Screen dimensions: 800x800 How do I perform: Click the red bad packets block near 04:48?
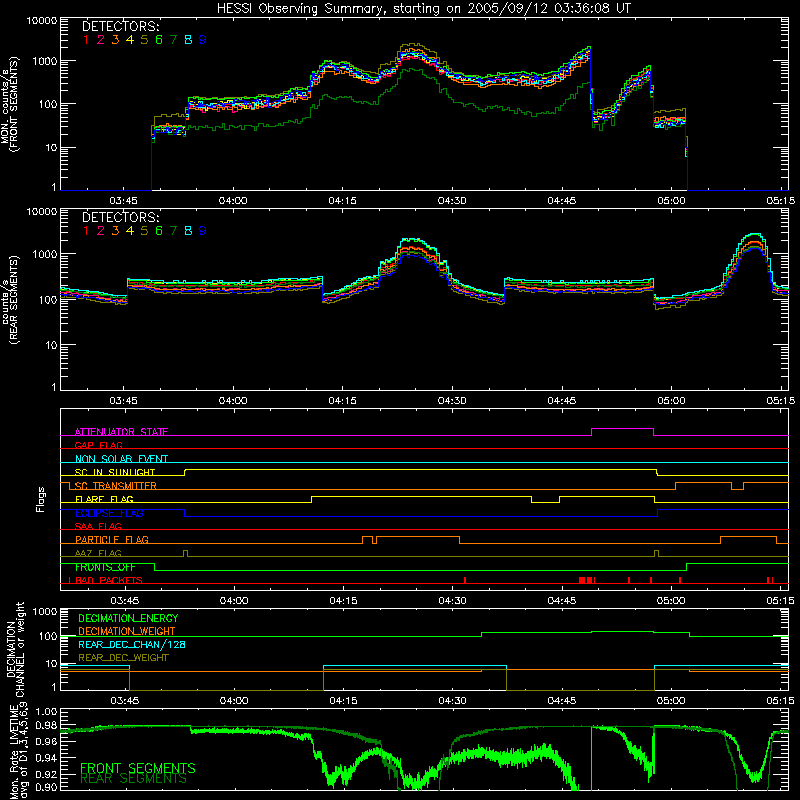[586, 580]
